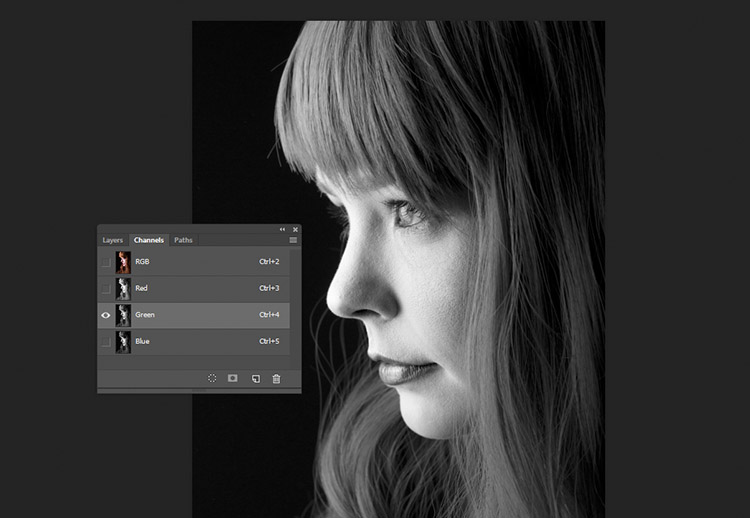This screenshot has height=518, width=750.
Task: Select the RGB channel name
Action: pos(142,262)
